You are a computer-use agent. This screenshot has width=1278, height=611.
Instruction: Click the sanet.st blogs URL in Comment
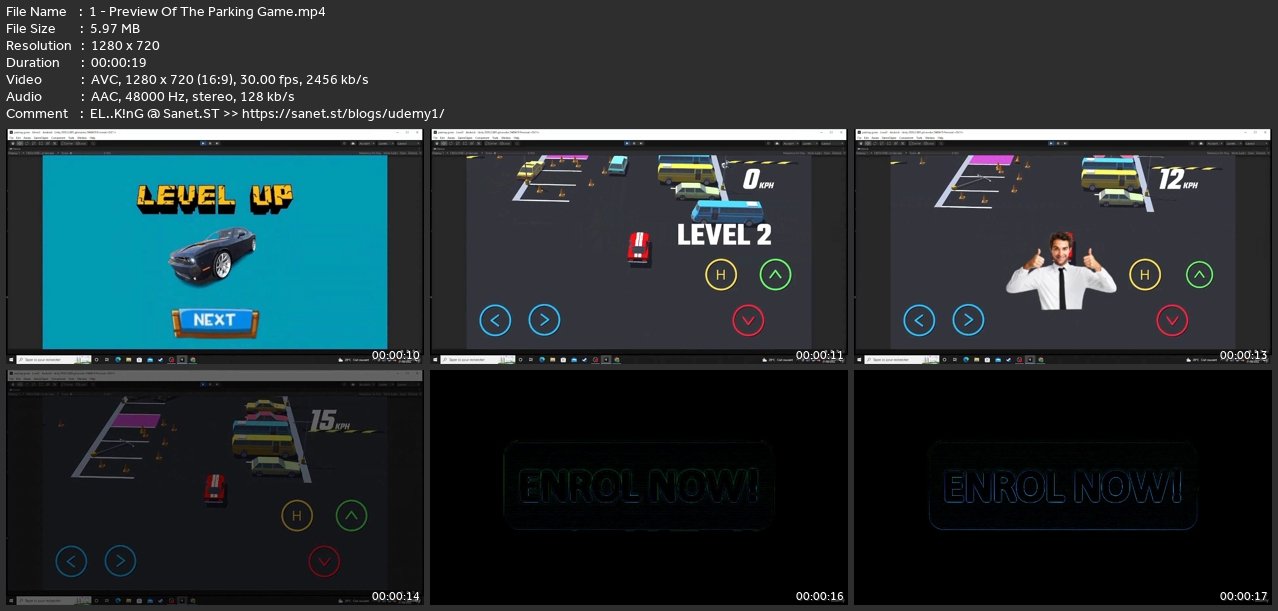click(x=343, y=113)
